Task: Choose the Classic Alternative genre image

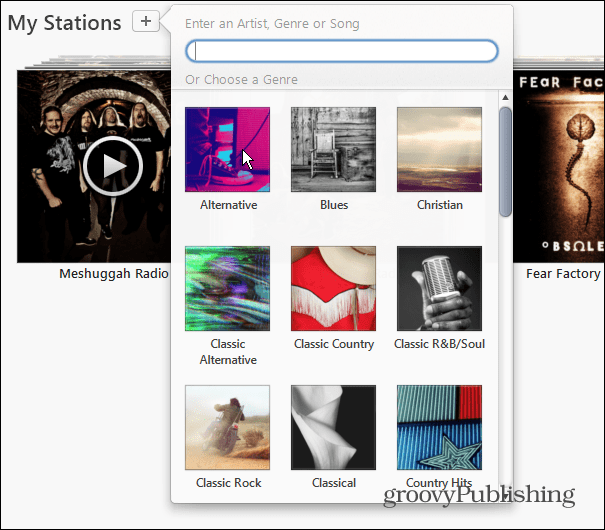Action: coord(227,288)
